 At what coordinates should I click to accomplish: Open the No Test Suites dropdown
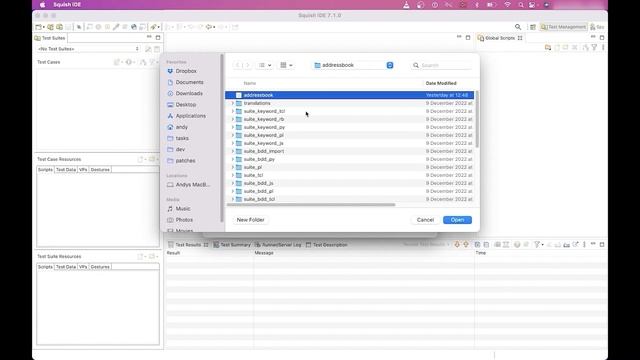(88, 49)
